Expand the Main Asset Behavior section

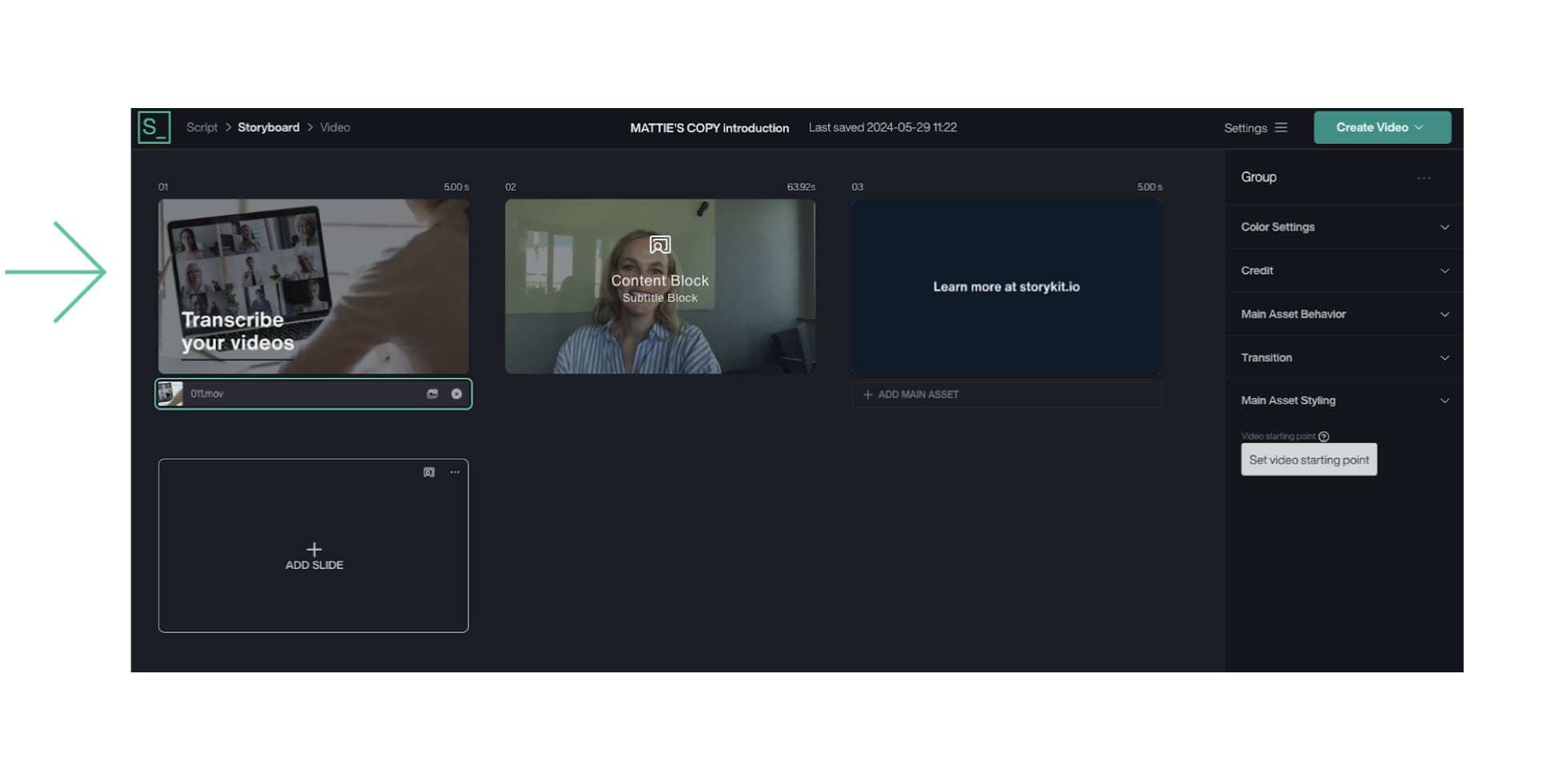pyautogui.click(x=1344, y=314)
